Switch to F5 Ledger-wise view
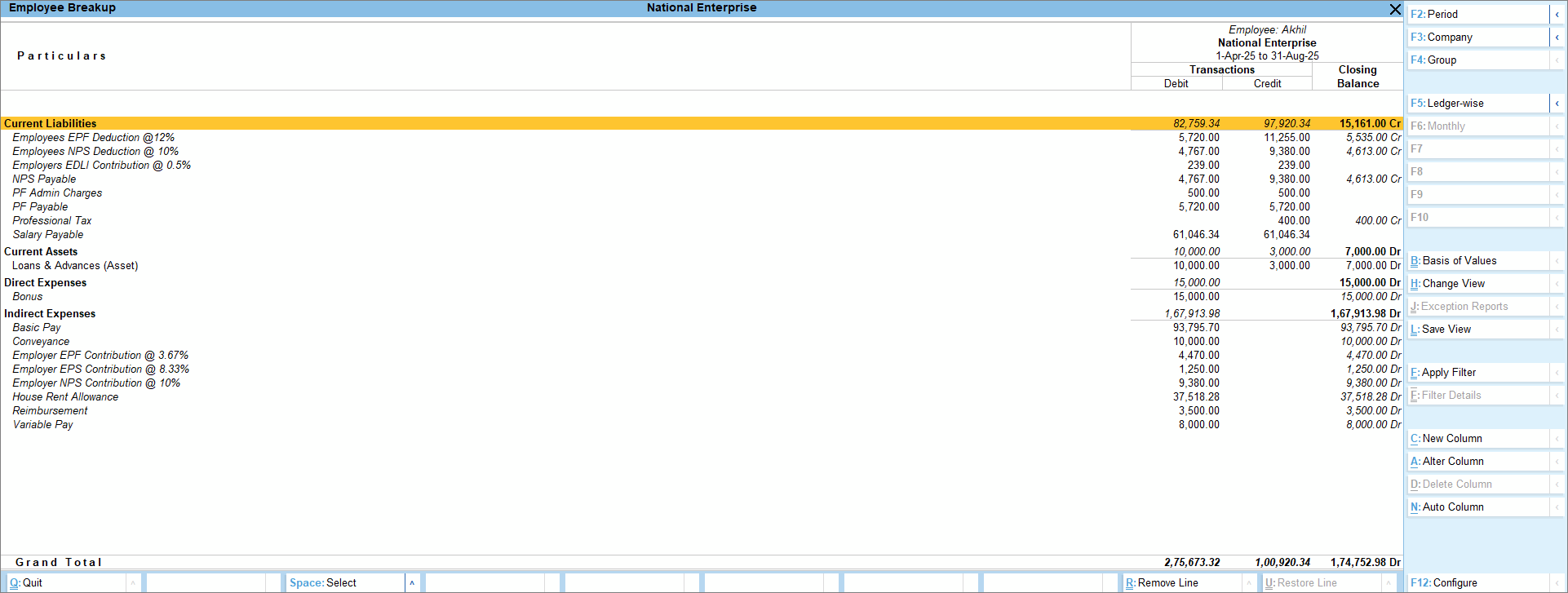Image resolution: width=1568 pixels, height=593 pixels. (x=1477, y=104)
